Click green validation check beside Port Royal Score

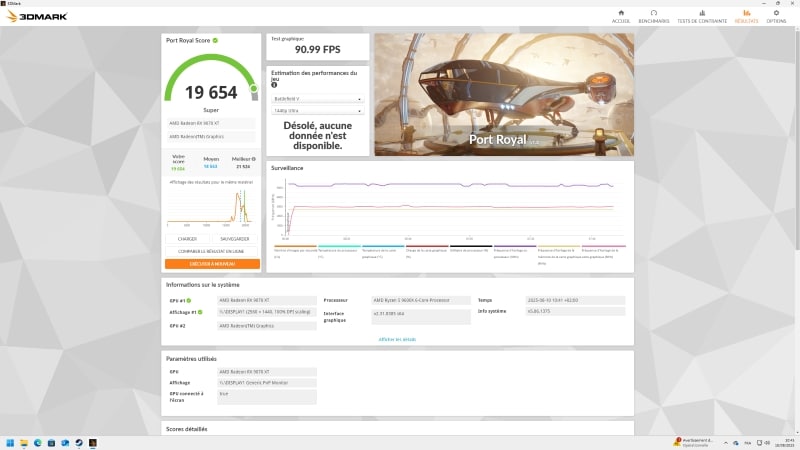point(215,40)
